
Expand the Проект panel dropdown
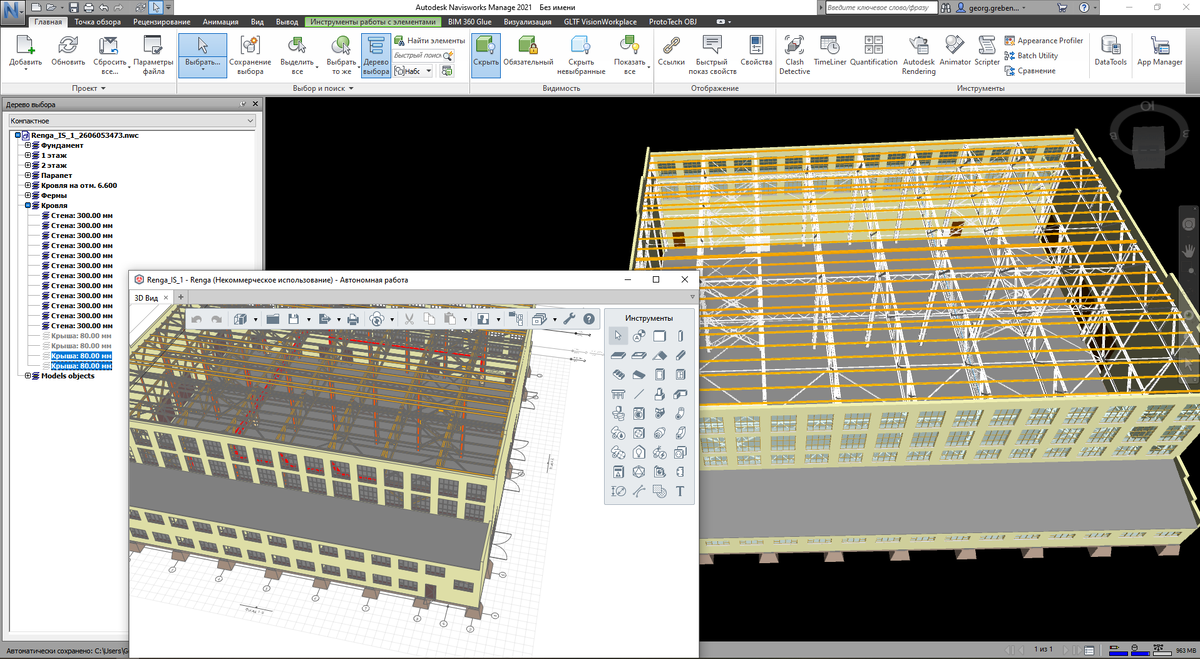click(89, 88)
